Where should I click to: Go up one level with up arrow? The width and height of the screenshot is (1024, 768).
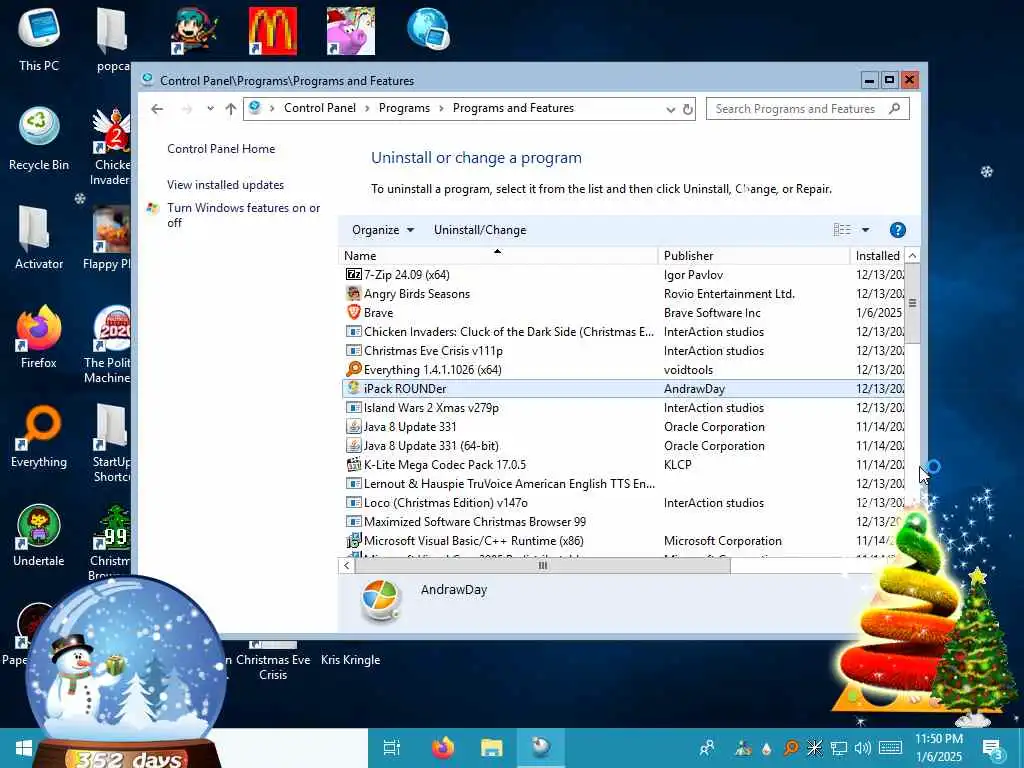[231, 109]
